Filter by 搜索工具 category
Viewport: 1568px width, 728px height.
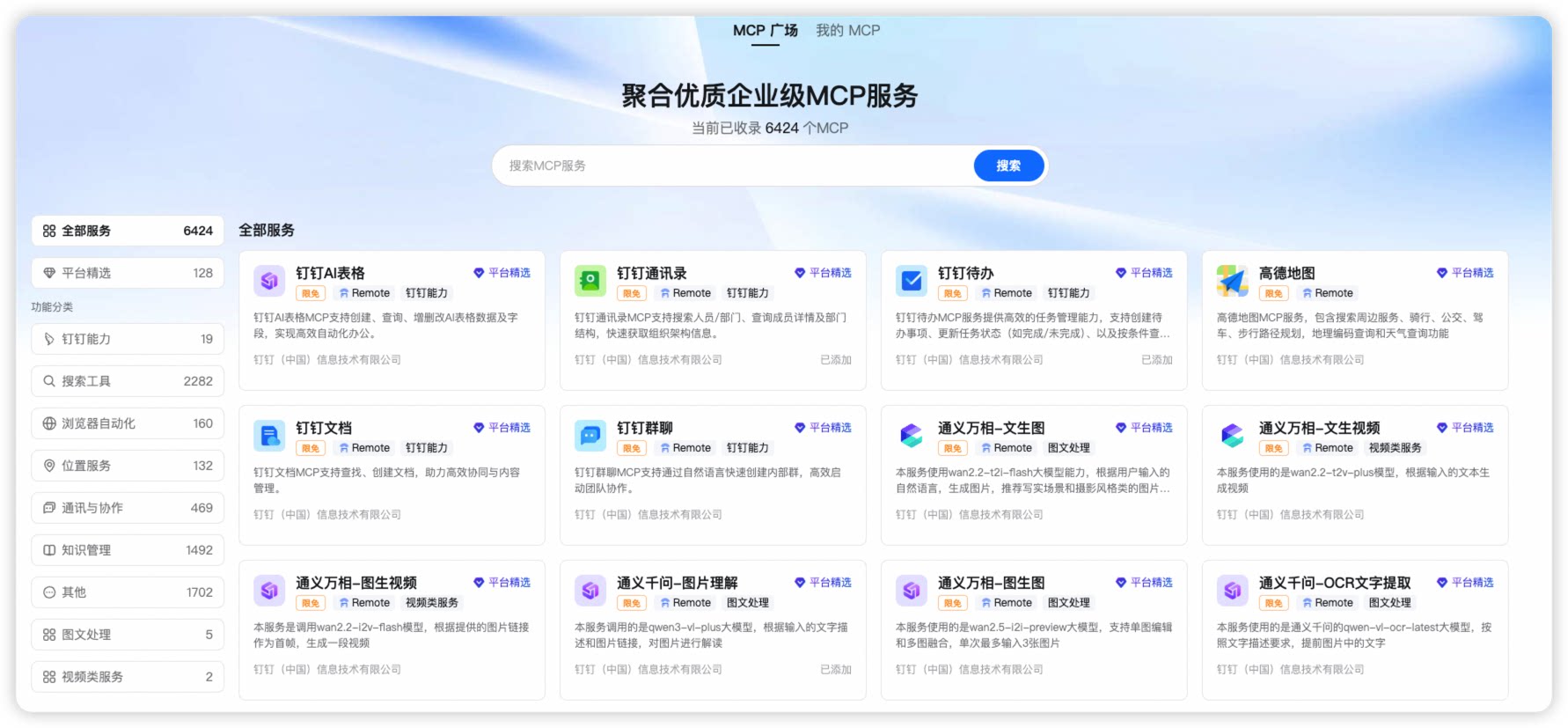tap(128, 381)
